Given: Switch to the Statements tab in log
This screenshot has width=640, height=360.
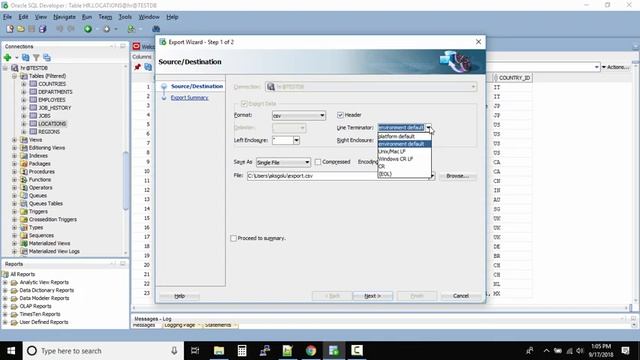Looking at the screenshot, I should point(218,325).
